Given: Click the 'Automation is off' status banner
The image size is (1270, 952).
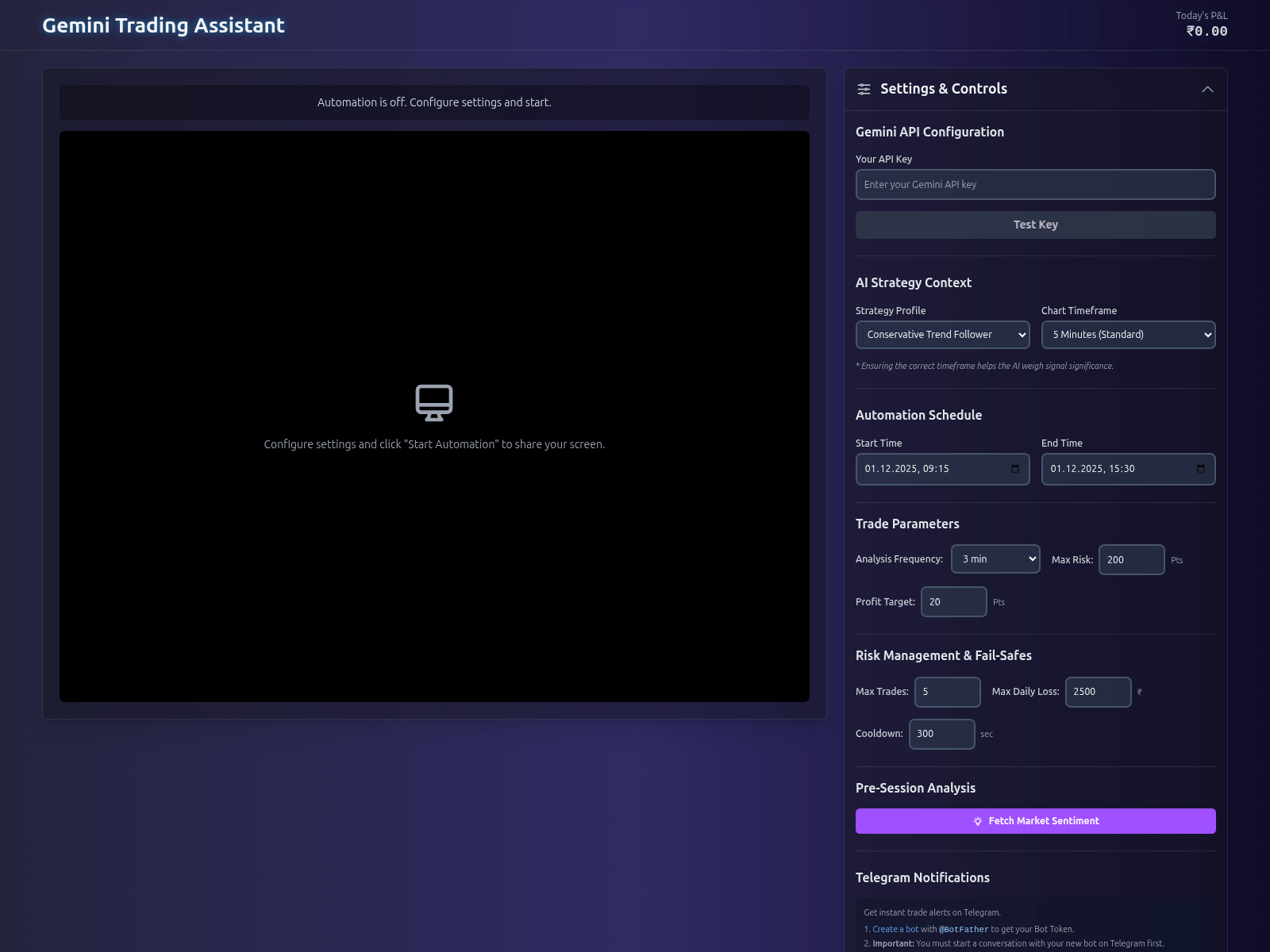Looking at the screenshot, I should tap(434, 102).
